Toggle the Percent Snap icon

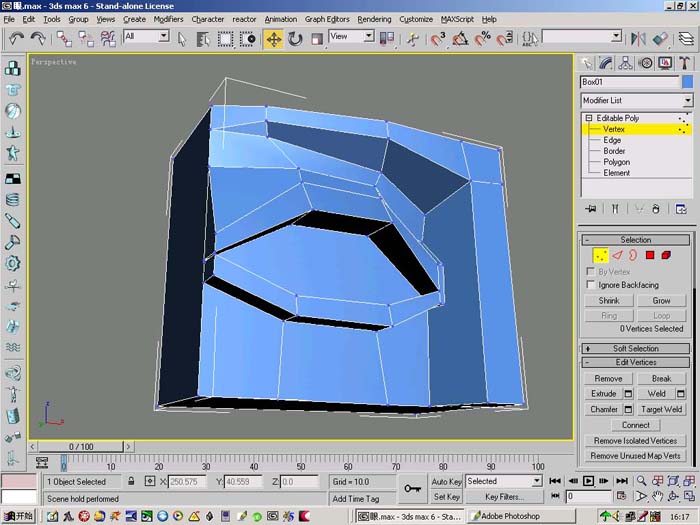pos(483,39)
